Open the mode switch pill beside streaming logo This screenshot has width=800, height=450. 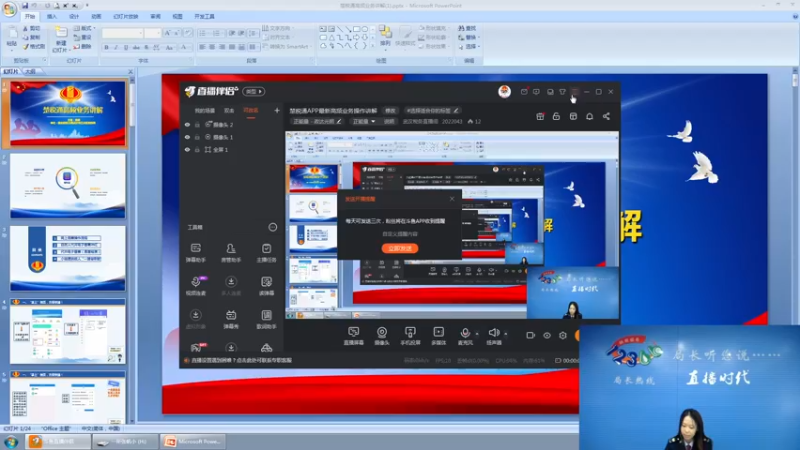(x=254, y=91)
